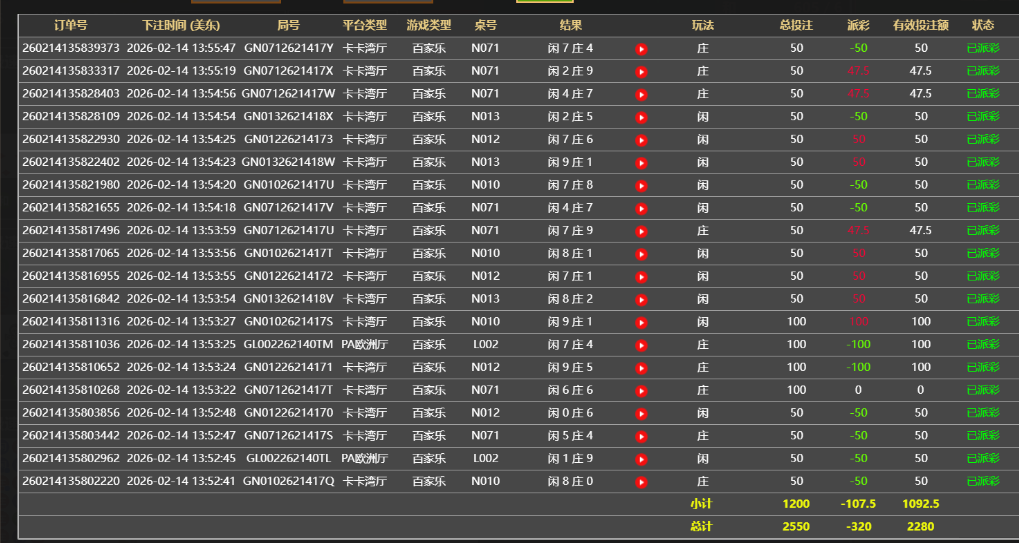Select round number GN0712621417X
1019x543 pixels.
(288, 71)
